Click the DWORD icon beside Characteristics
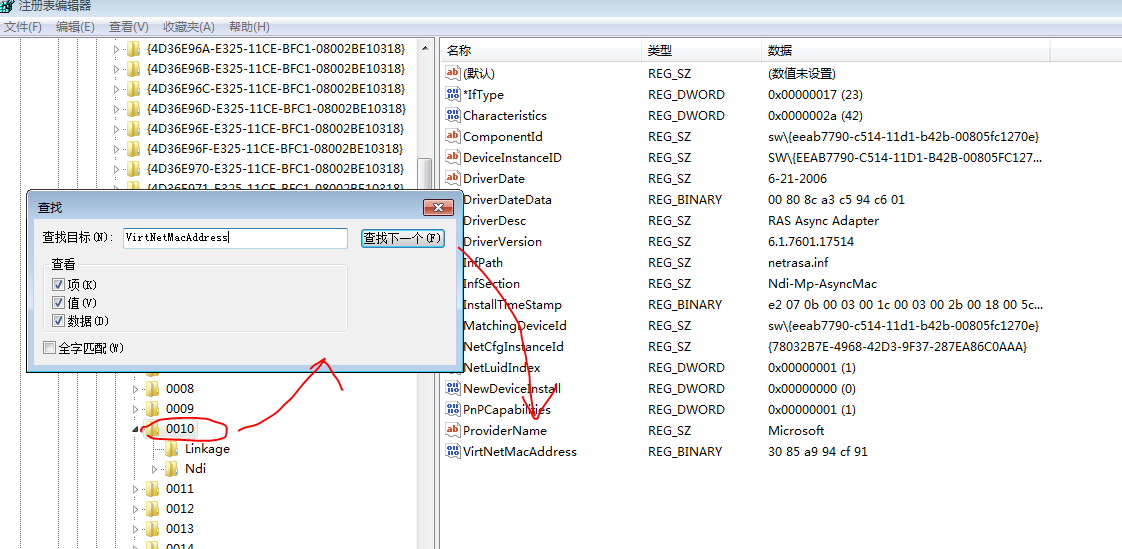Viewport: 1122px width, 549px height. pos(452,116)
